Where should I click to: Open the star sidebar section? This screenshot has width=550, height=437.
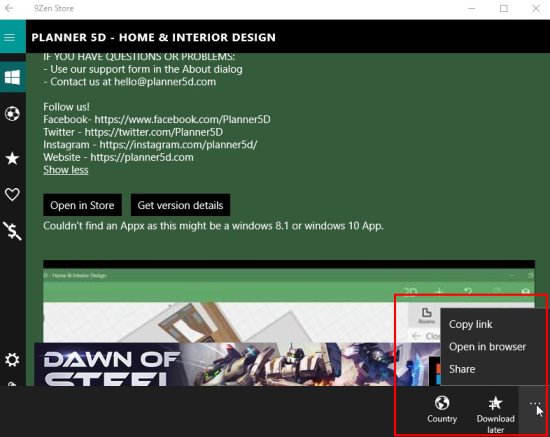[x=12, y=158]
